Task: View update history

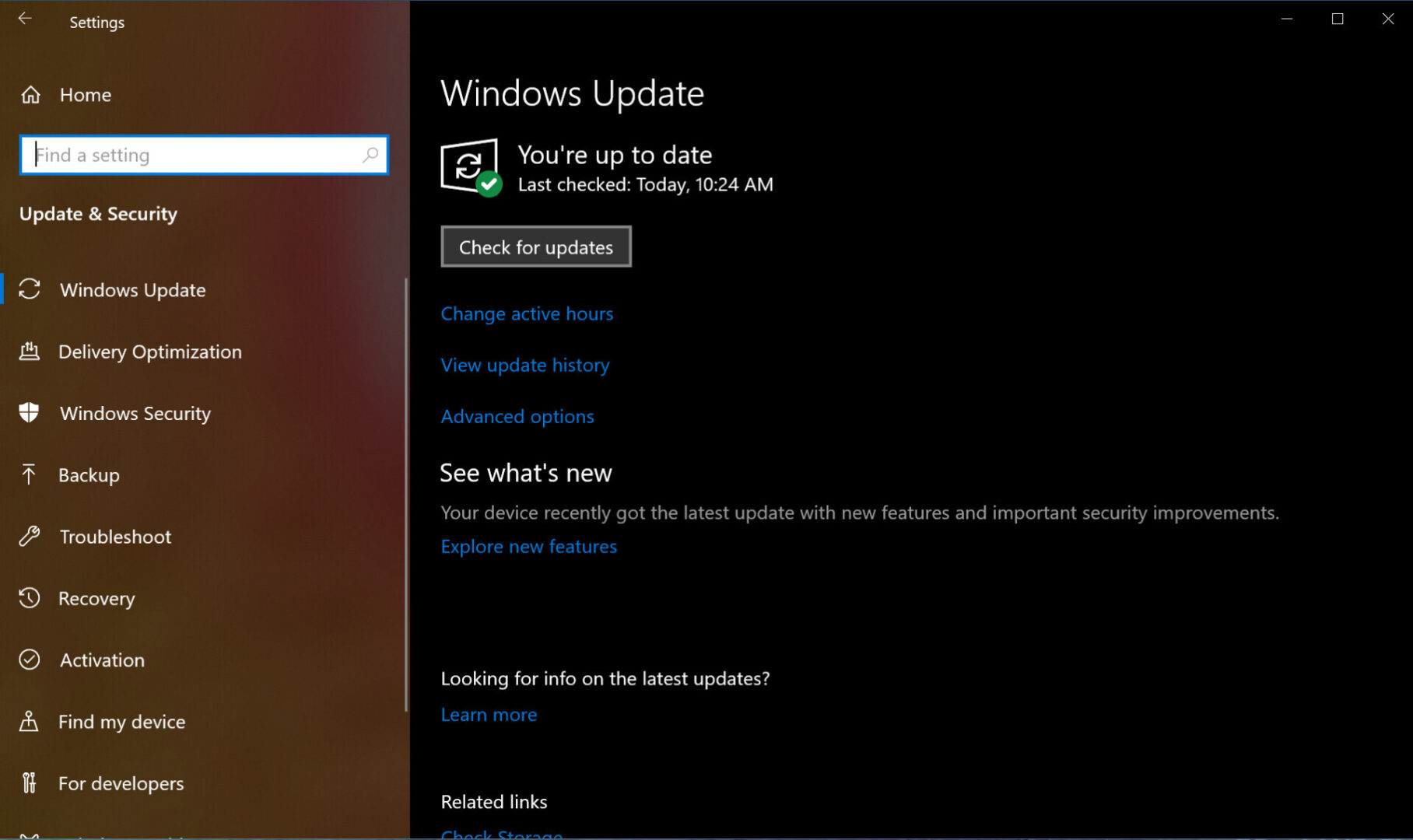Action: pos(525,364)
